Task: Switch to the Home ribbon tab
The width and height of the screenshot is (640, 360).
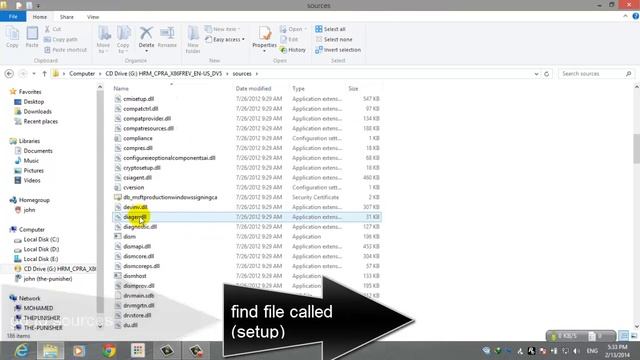Action: (x=40, y=17)
